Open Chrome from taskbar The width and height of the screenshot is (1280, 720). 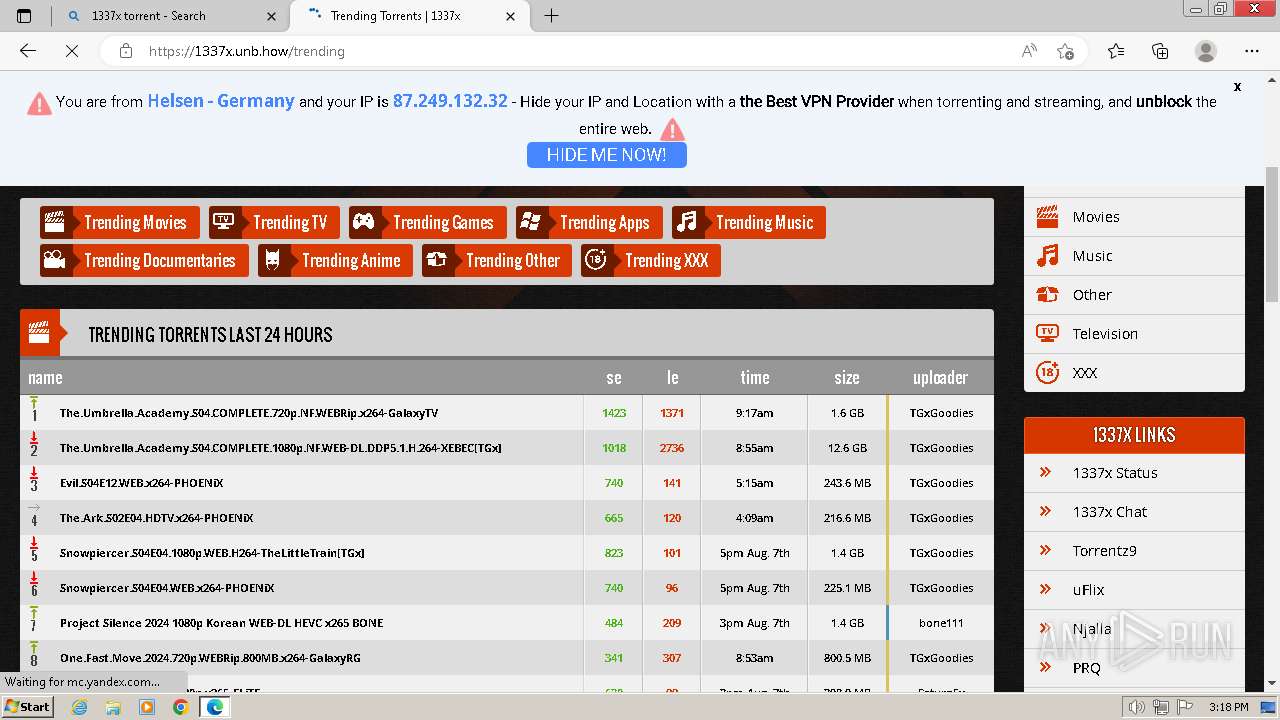[180, 707]
